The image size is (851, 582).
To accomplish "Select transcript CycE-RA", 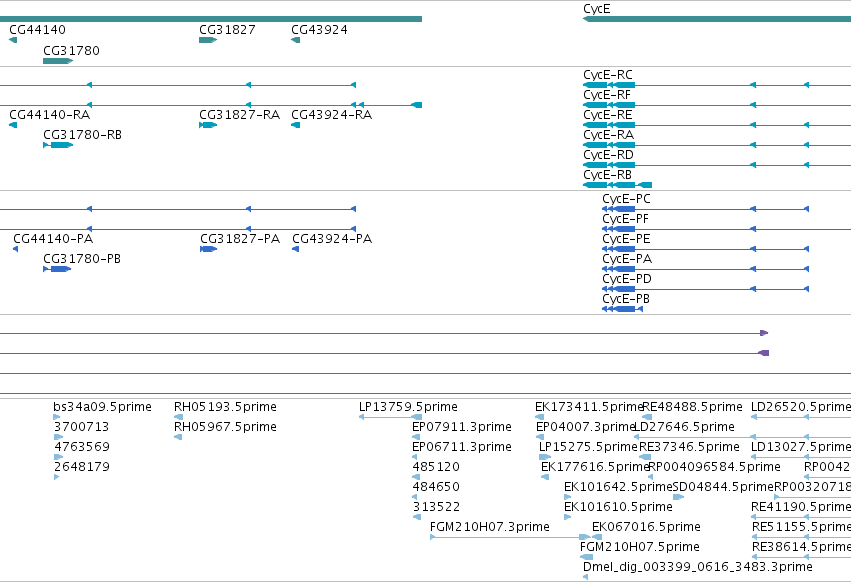I will [x=608, y=135].
